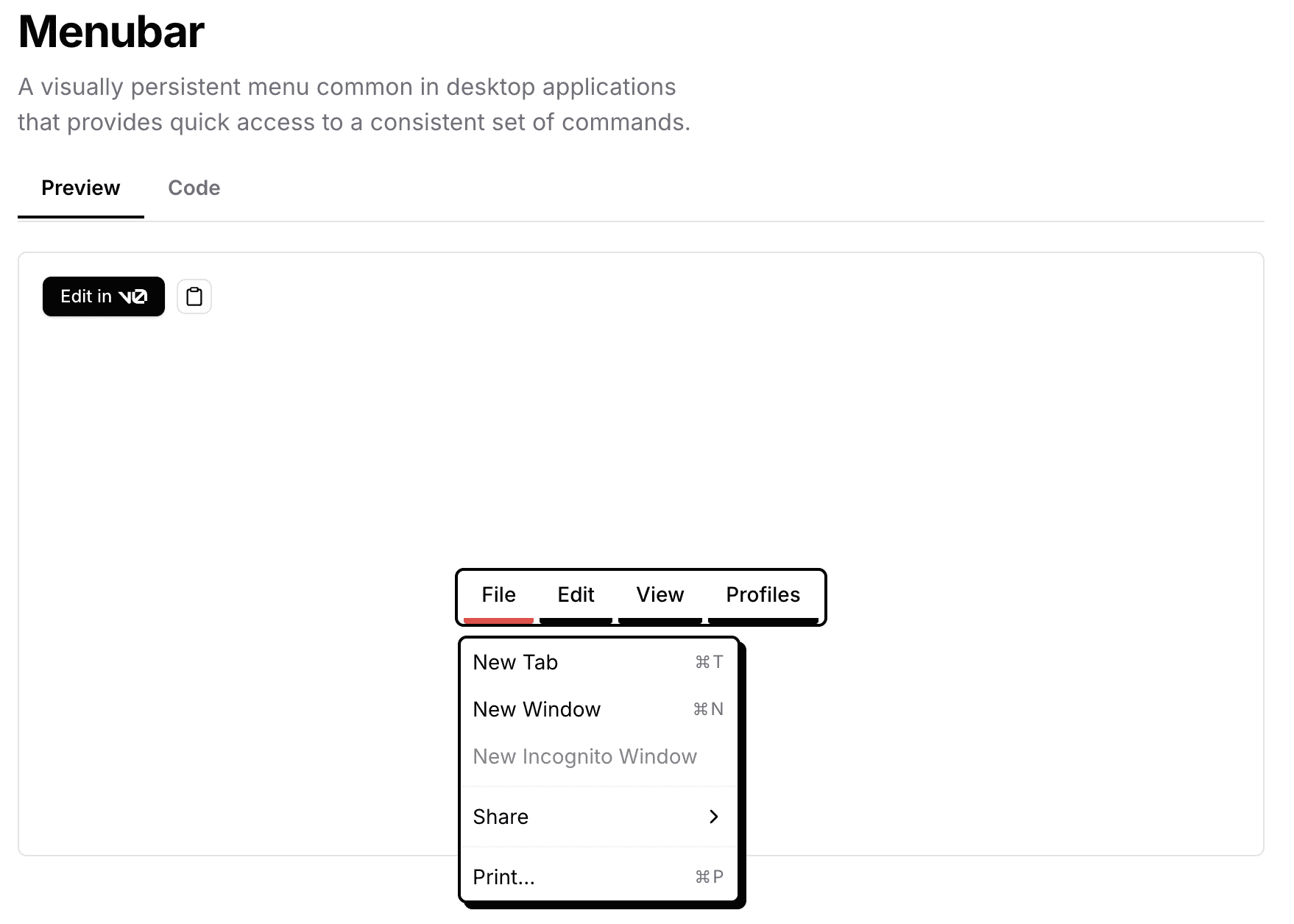Click the clipboard copy icon

click(x=194, y=296)
